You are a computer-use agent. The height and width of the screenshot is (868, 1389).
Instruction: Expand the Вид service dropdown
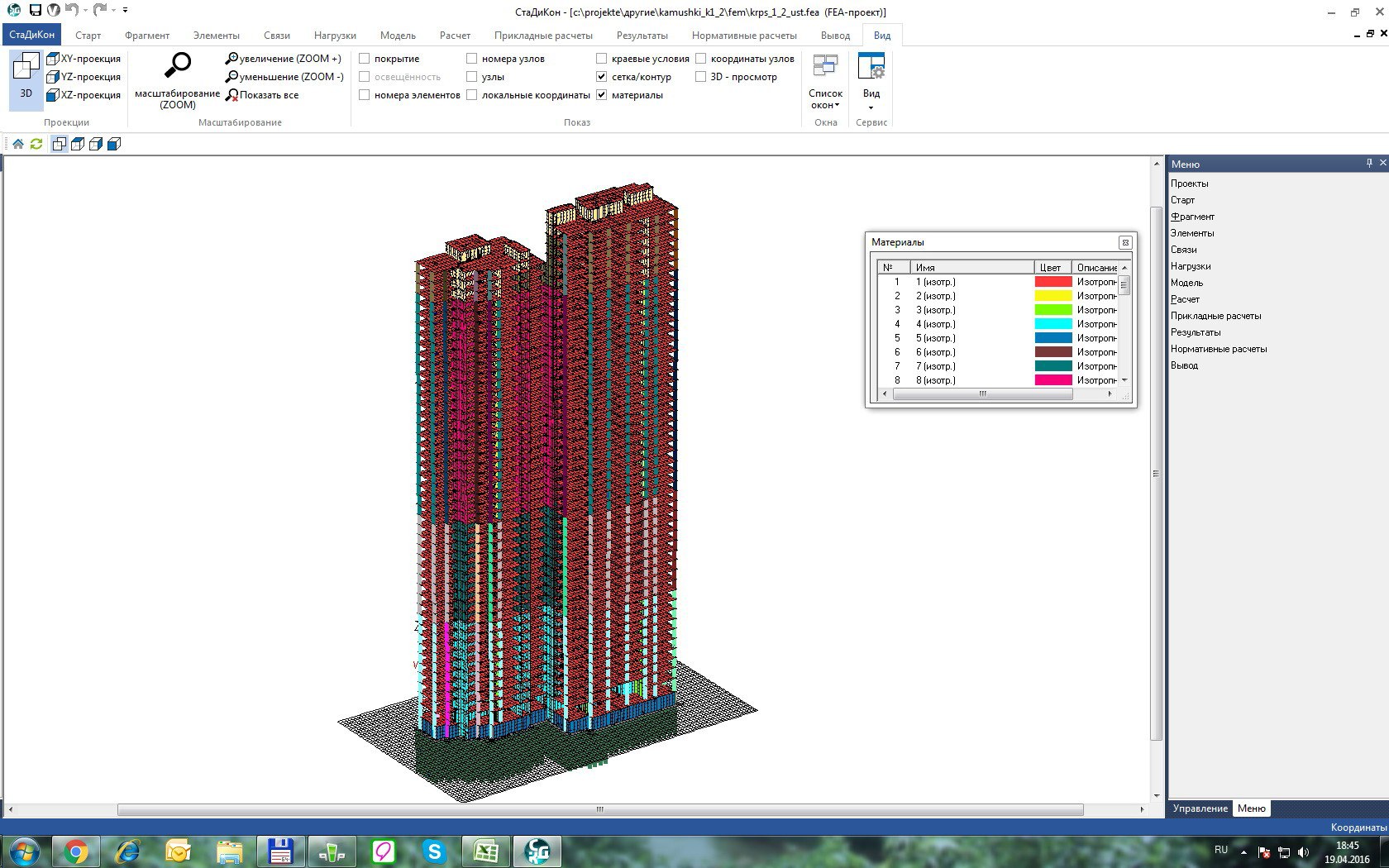click(871, 83)
